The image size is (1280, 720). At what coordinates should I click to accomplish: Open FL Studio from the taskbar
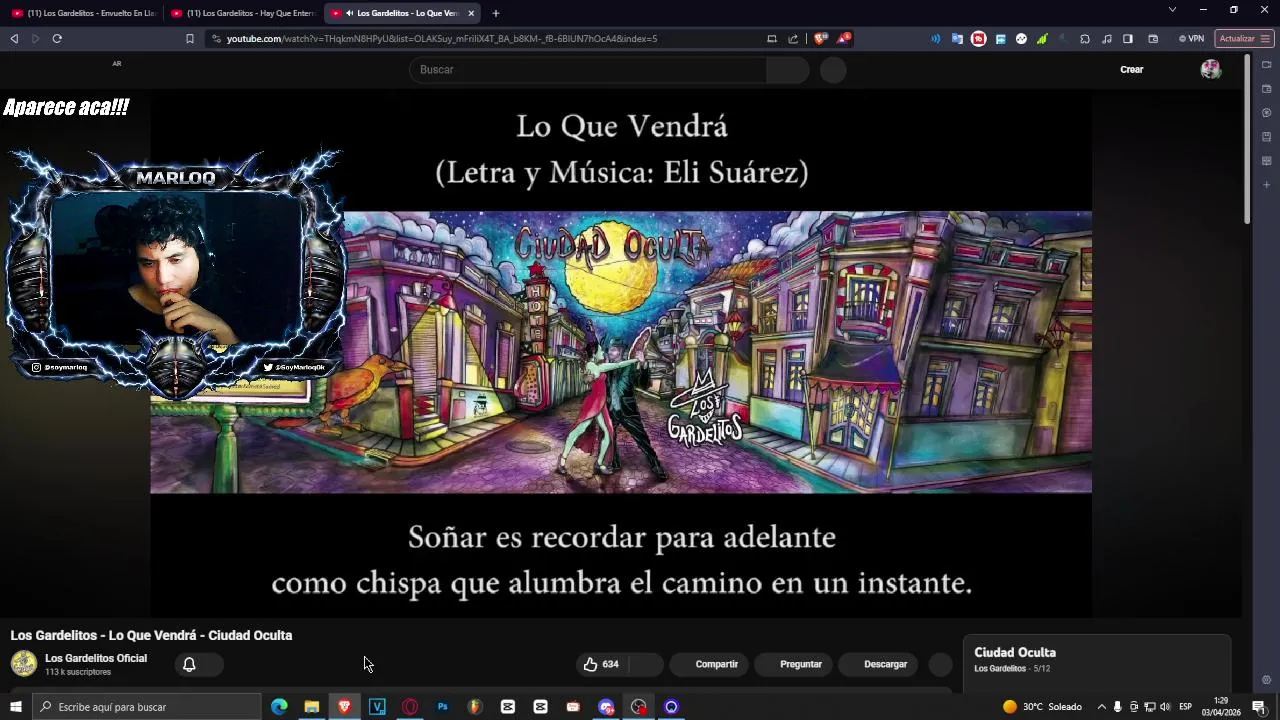point(475,707)
